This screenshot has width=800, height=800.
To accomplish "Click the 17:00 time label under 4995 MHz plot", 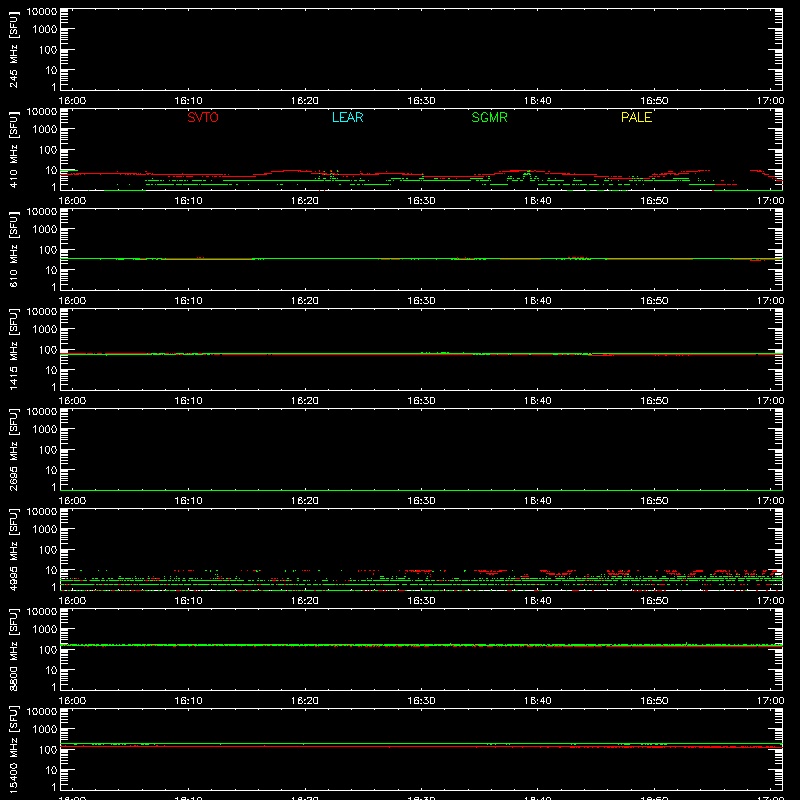I will point(770,601).
